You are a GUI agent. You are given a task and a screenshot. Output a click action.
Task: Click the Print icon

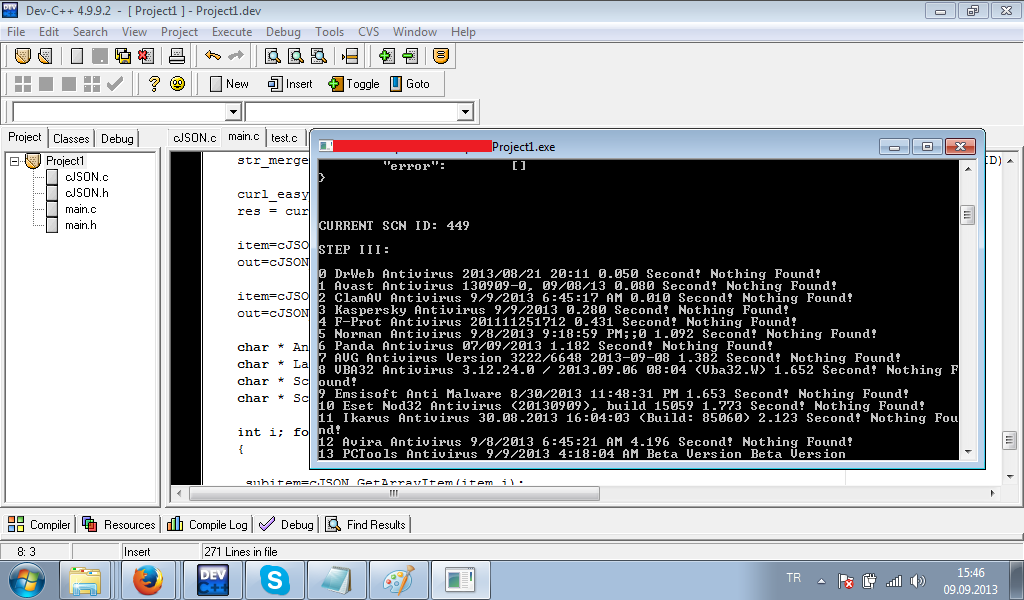coord(177,56)
